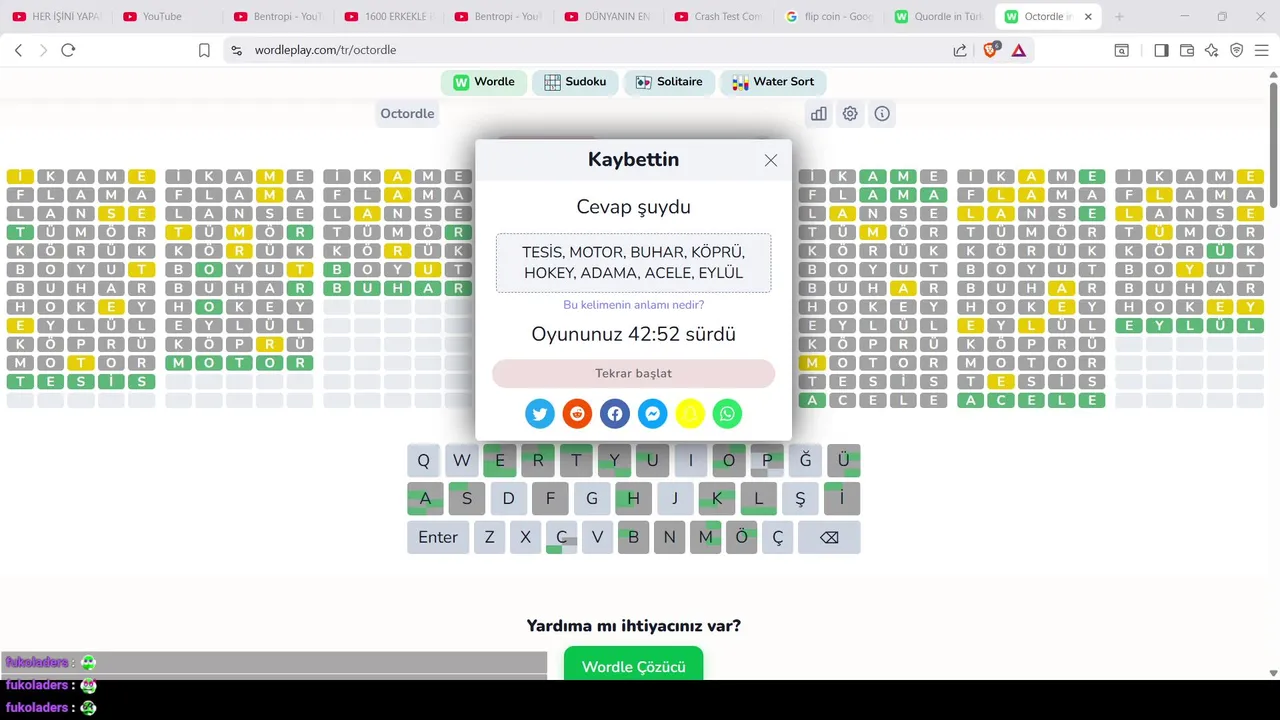The width and height of the screenshot is (1280, 720).
Task: Go back in browser history
Action: tap(18, 50)
